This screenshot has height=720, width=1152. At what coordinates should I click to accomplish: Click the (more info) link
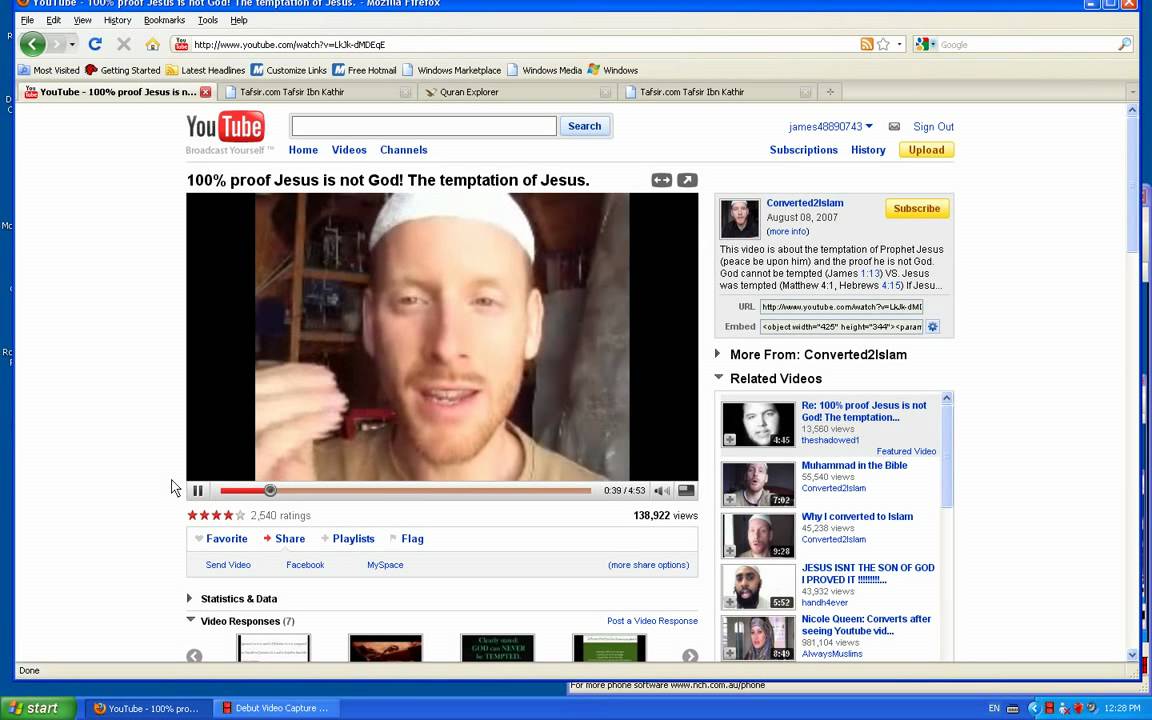pyautogui.click(x=788, y=231)
